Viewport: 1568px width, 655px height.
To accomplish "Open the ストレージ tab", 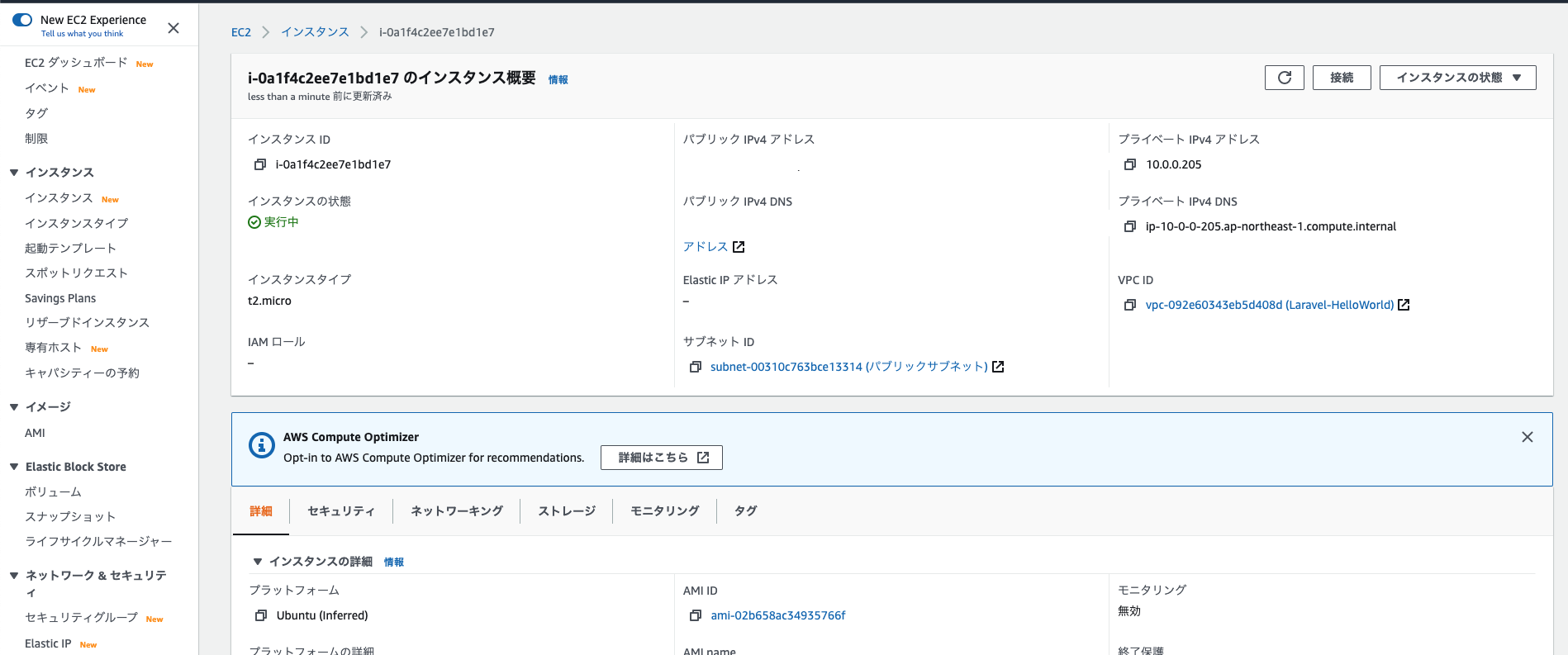I will pyautogui.click(x=567, y=511).
